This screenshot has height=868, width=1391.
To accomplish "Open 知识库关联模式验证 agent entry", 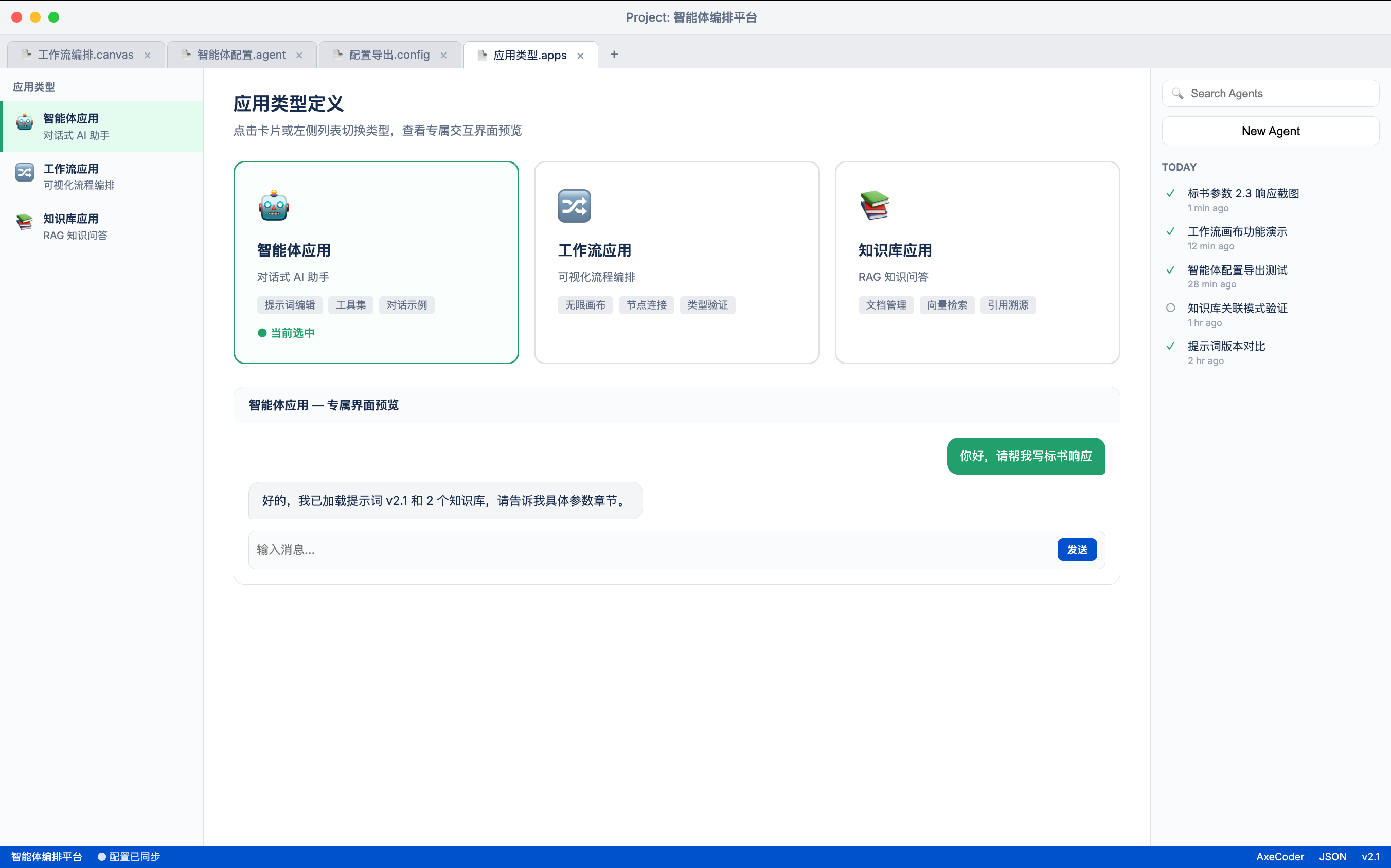I will click(x=1271, y=315).
